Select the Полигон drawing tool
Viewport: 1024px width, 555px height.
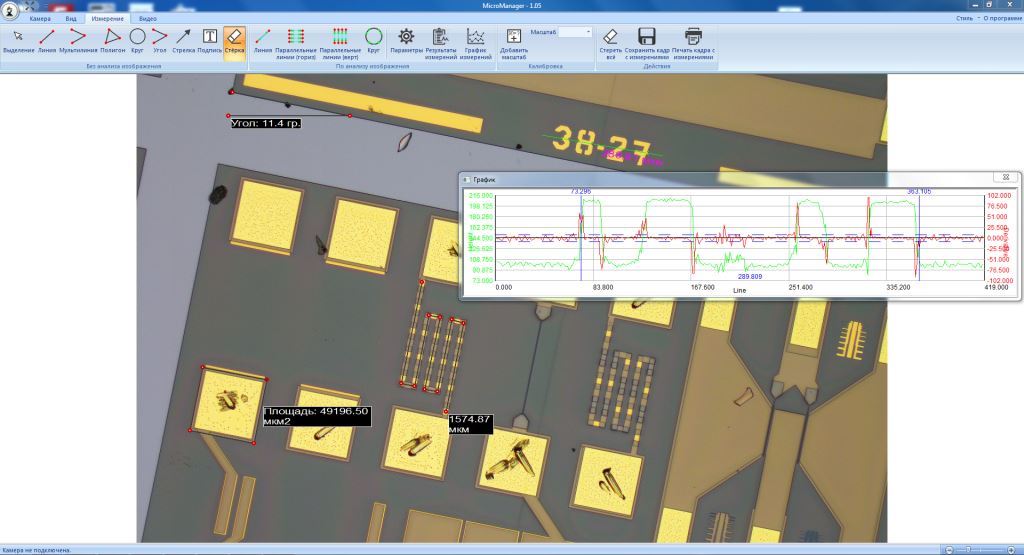click(x=112, y=40)
